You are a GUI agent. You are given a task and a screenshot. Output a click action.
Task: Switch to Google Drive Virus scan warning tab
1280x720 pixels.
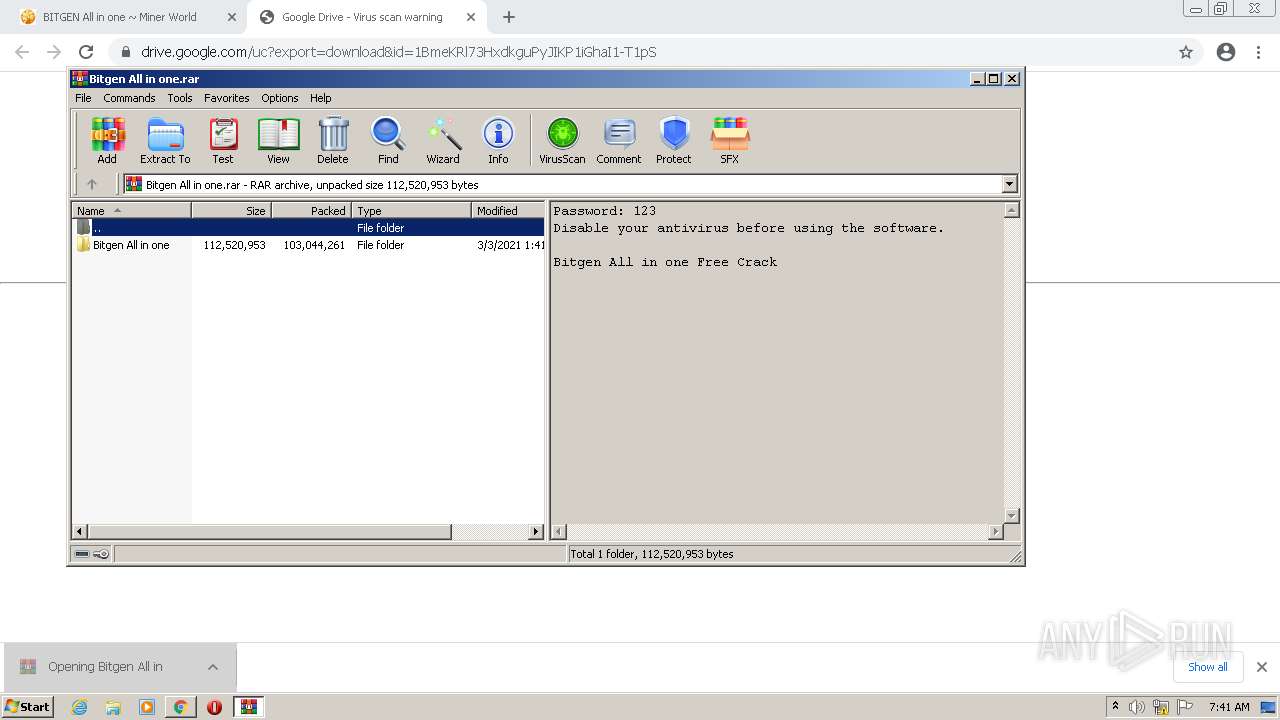[x=362, y=17]
